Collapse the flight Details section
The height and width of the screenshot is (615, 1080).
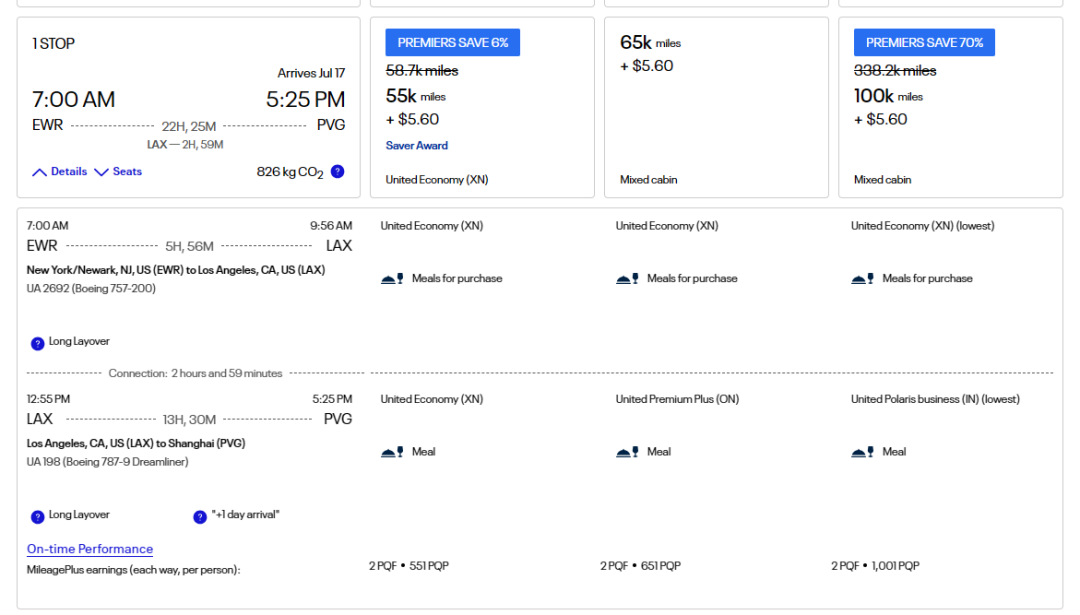click(60, 172)
